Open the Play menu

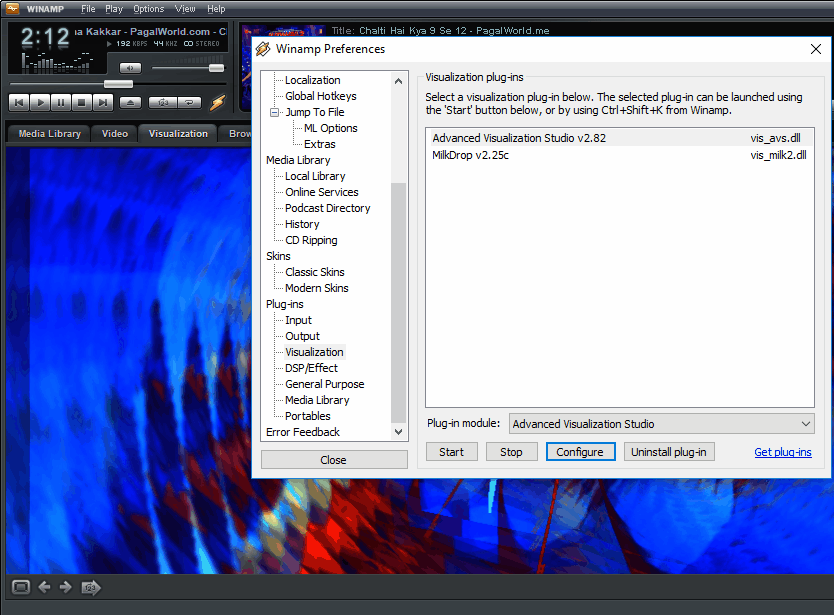pos(114,9)
